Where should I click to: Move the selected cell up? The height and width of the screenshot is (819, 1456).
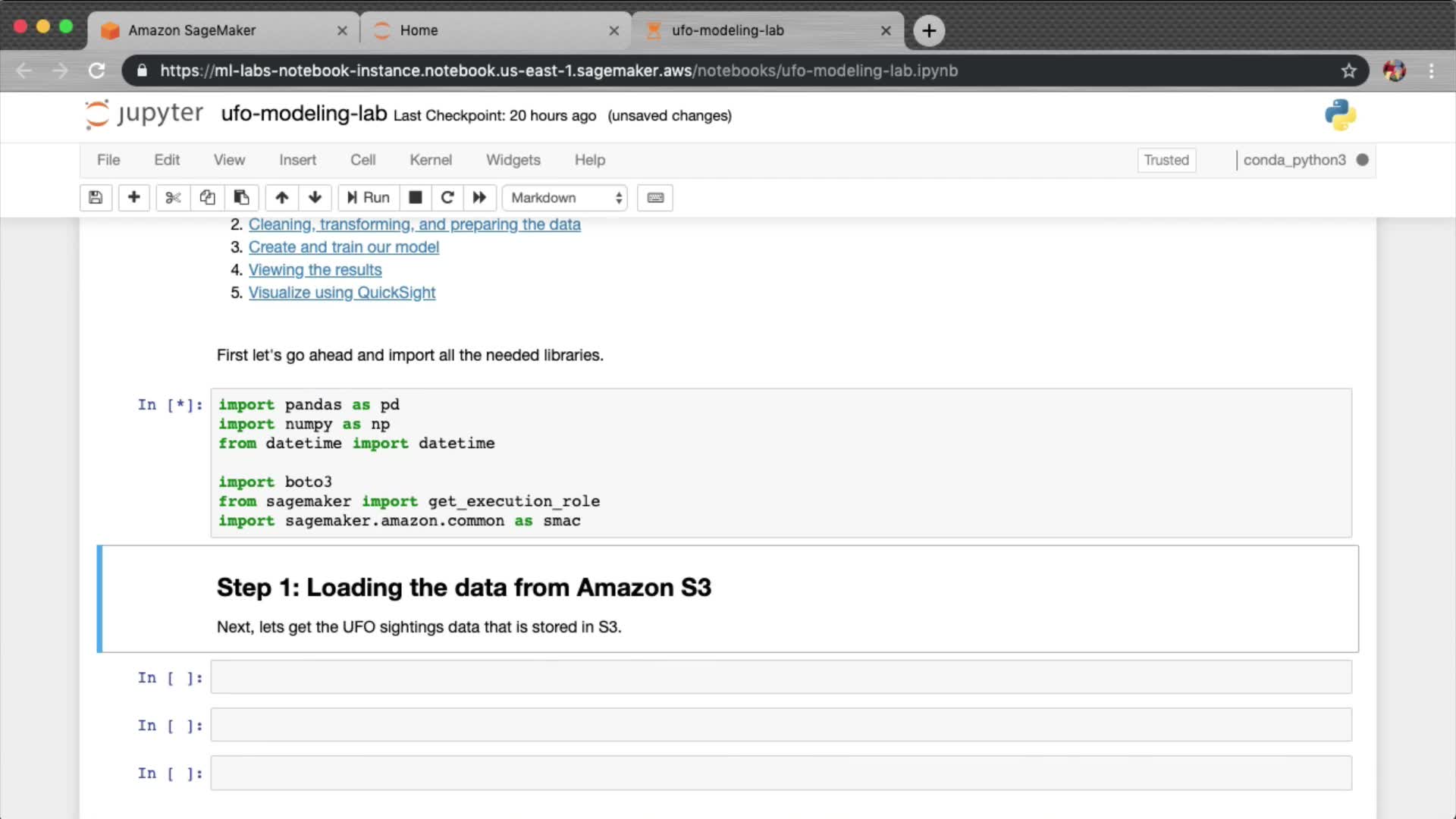click(x=281, y=198)
